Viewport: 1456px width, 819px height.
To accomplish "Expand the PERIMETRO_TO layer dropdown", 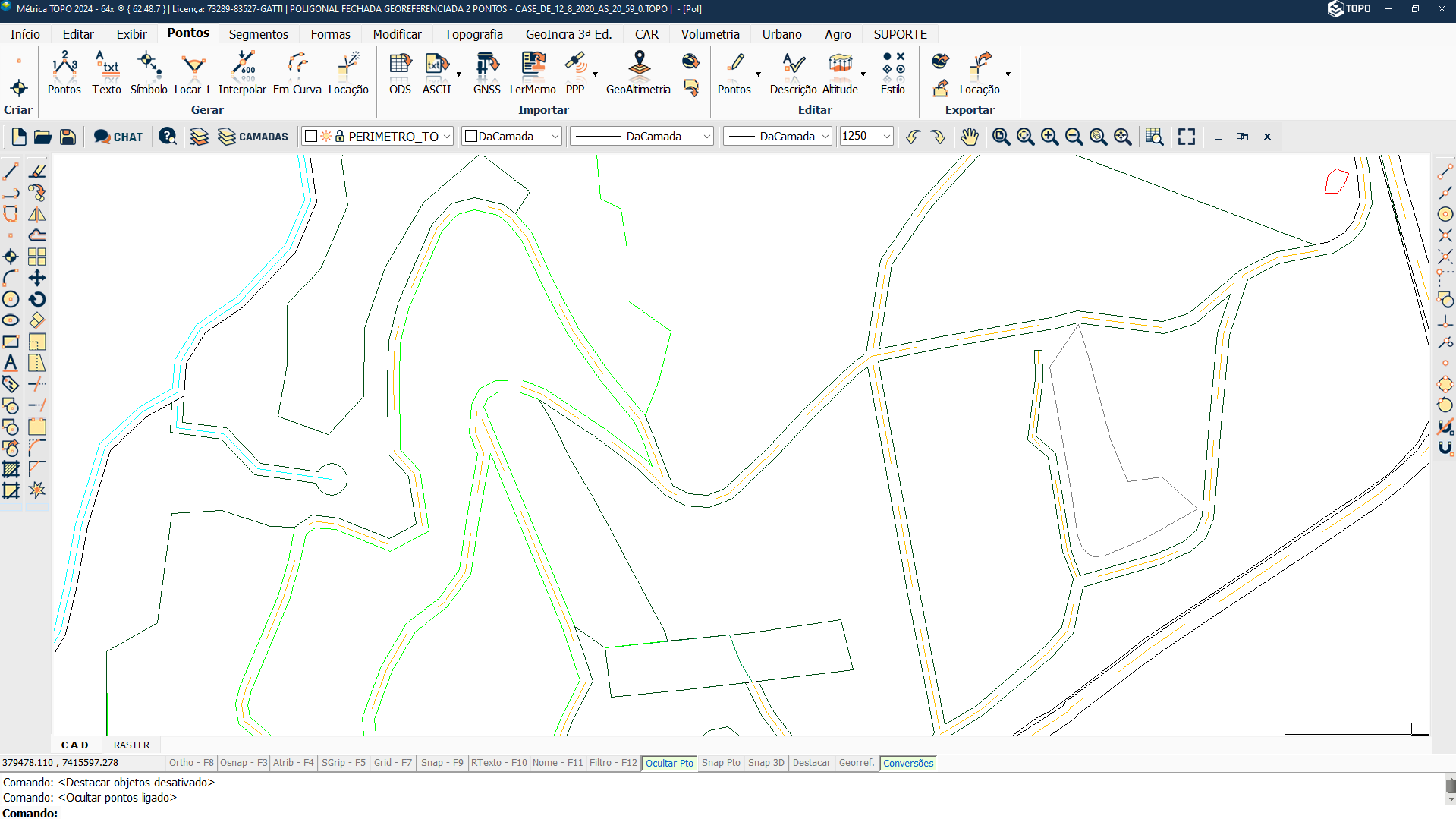I will pyautogui.click(x=447, y=137).
